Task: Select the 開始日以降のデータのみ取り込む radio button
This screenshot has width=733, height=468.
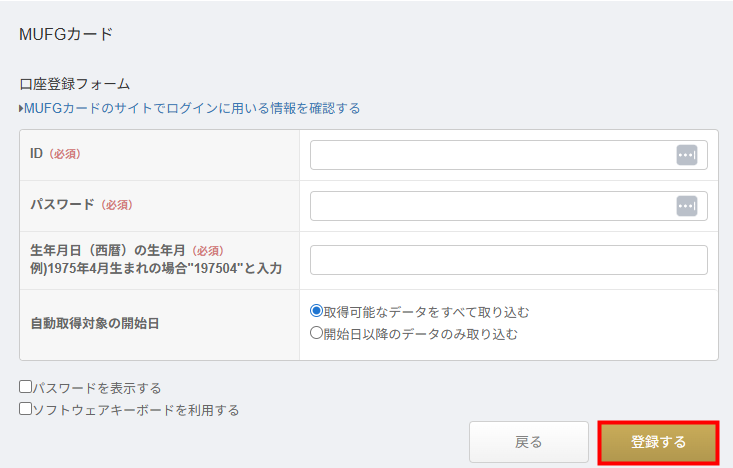Action: click(317, 334)
